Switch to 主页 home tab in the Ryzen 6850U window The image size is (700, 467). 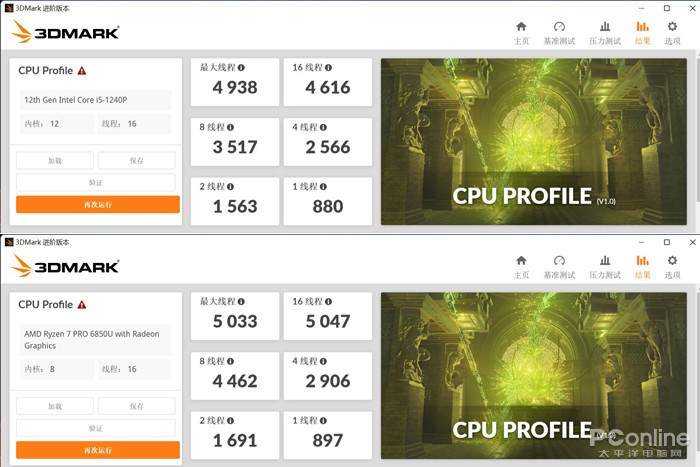pyautogui.click(x=521, y=266)
